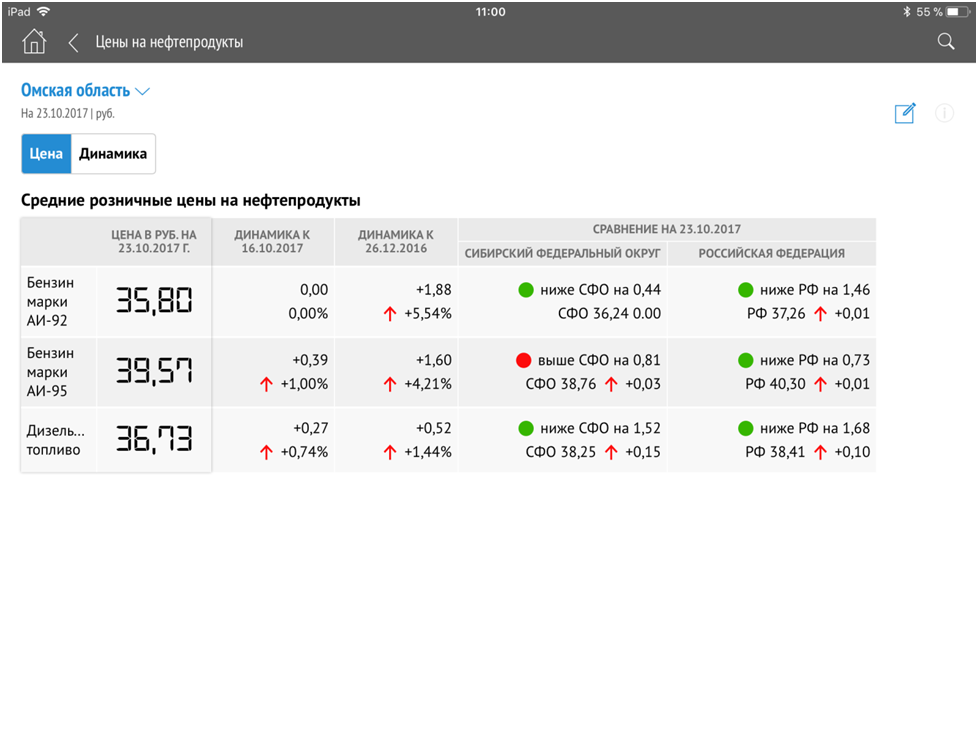Expand the Омская область region dropdown

tap(75, 91)
